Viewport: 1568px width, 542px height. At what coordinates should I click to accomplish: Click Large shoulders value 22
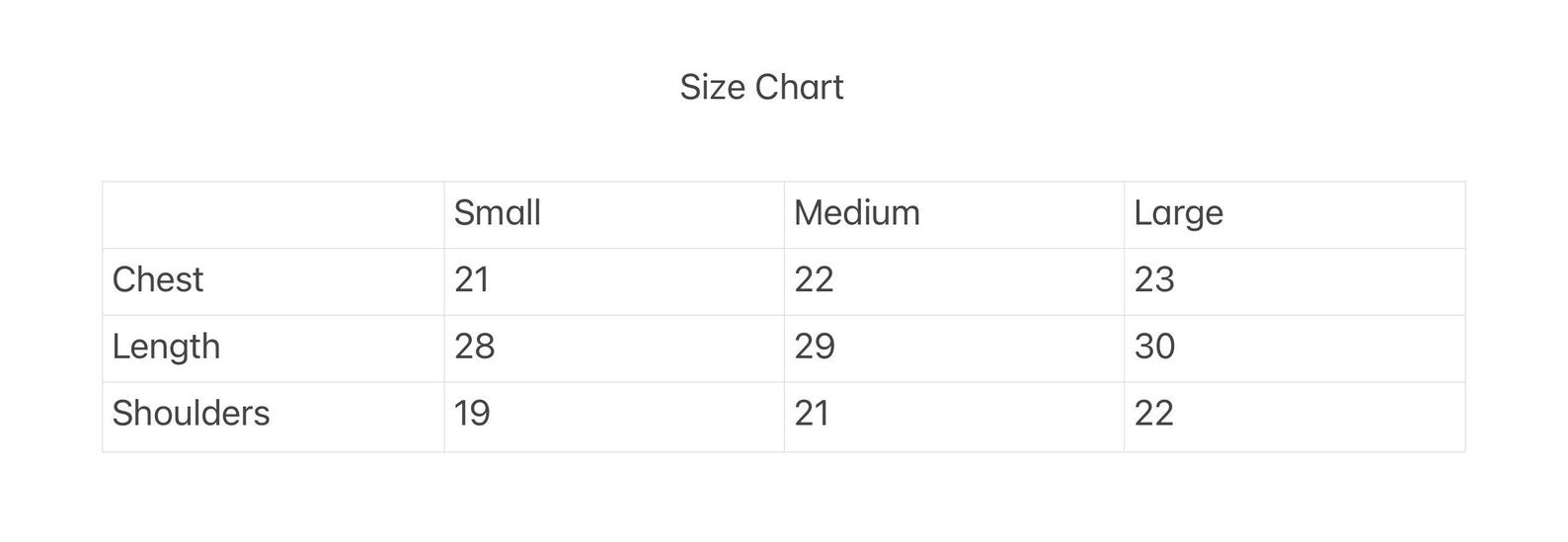pos(1153,413)
